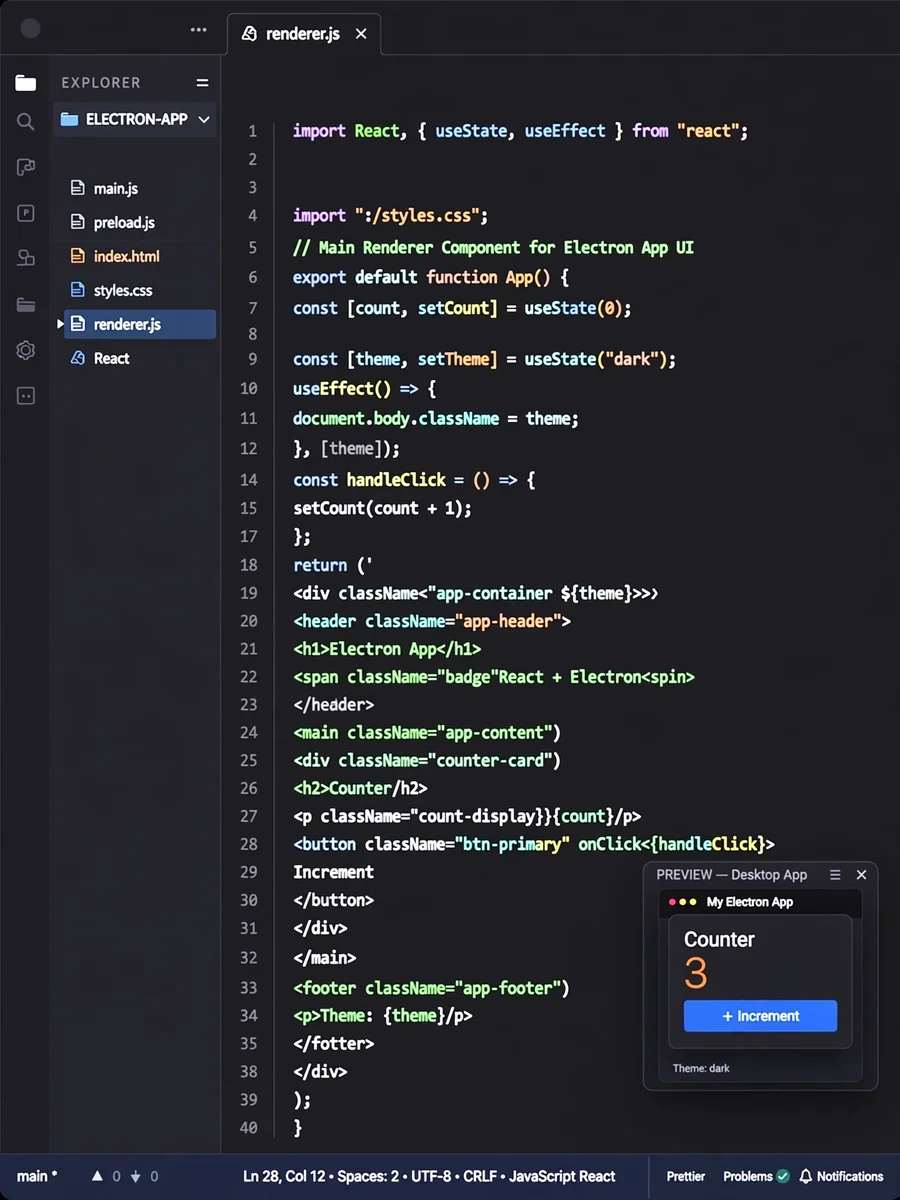Screen dimensions: 900x1200
Task: Open the three-dot menu above Explorer
Action: (x=198, y=30)
